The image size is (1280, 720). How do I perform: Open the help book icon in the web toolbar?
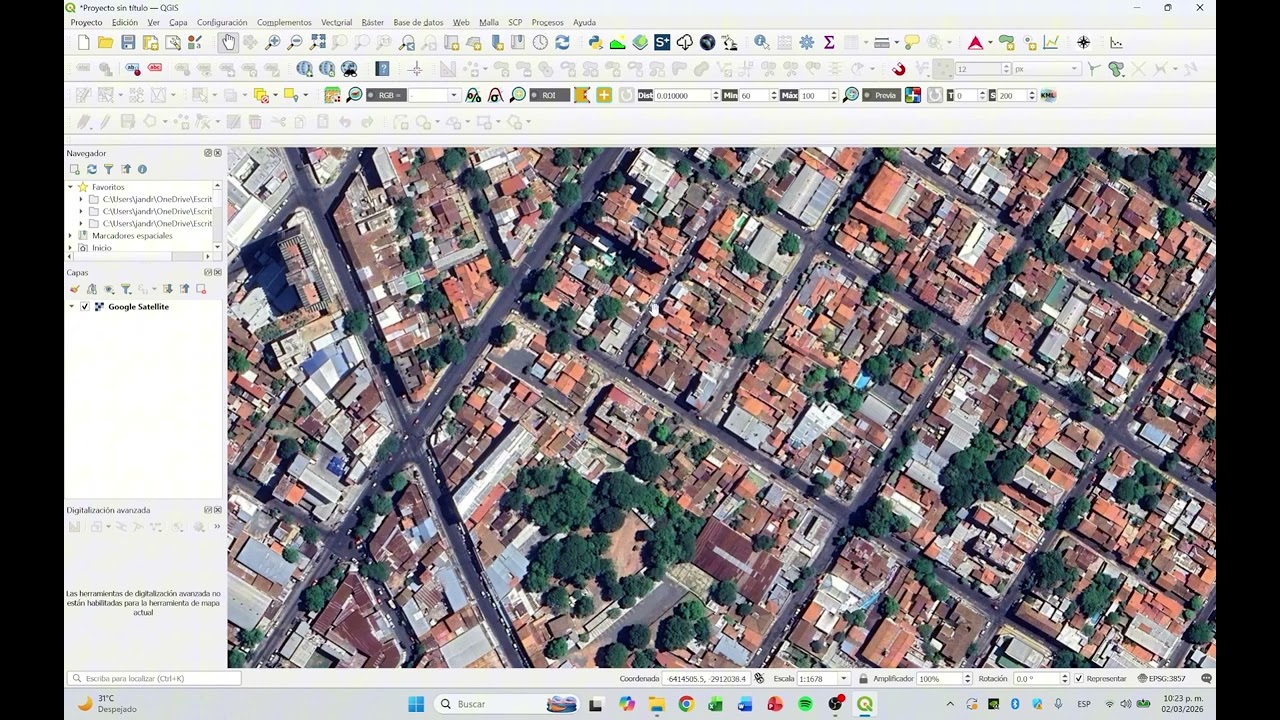tap(382, 69)
